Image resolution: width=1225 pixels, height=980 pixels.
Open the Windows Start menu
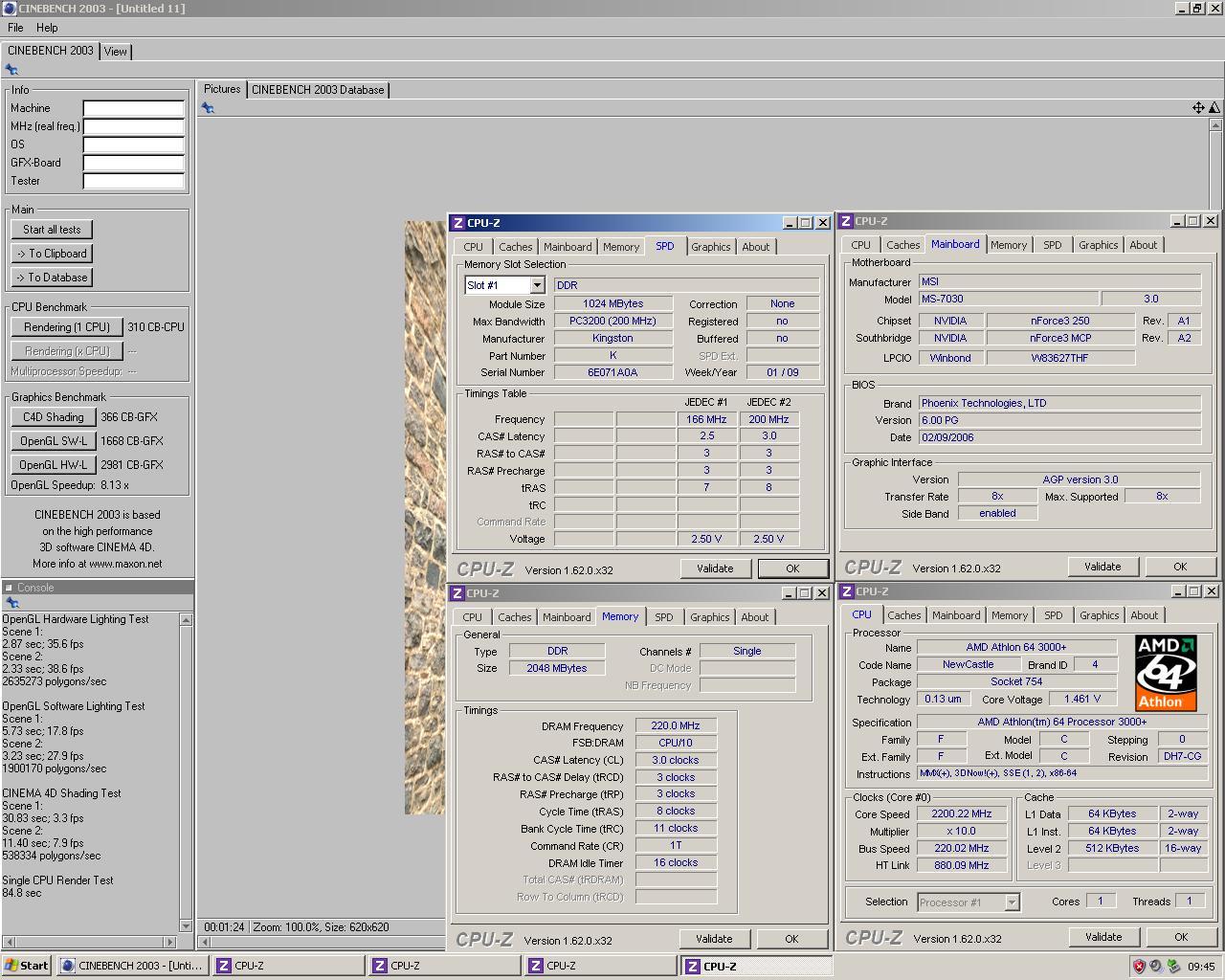click(27, 966)
